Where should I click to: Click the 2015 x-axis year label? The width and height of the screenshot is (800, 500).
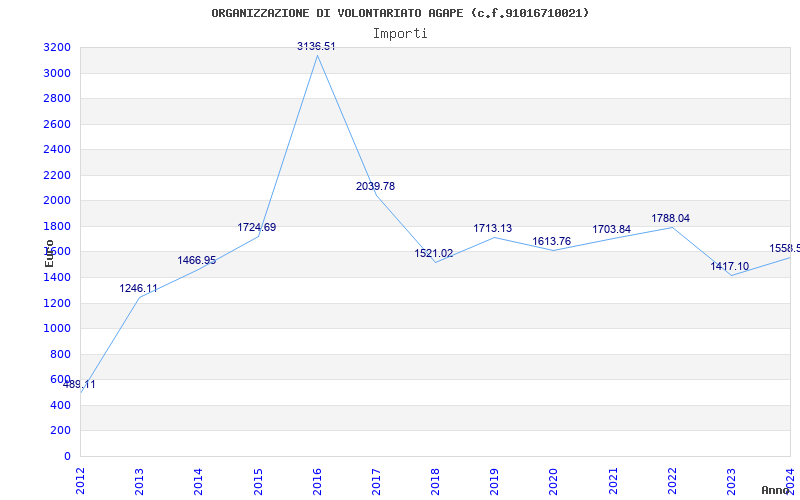tap(258, 482)
